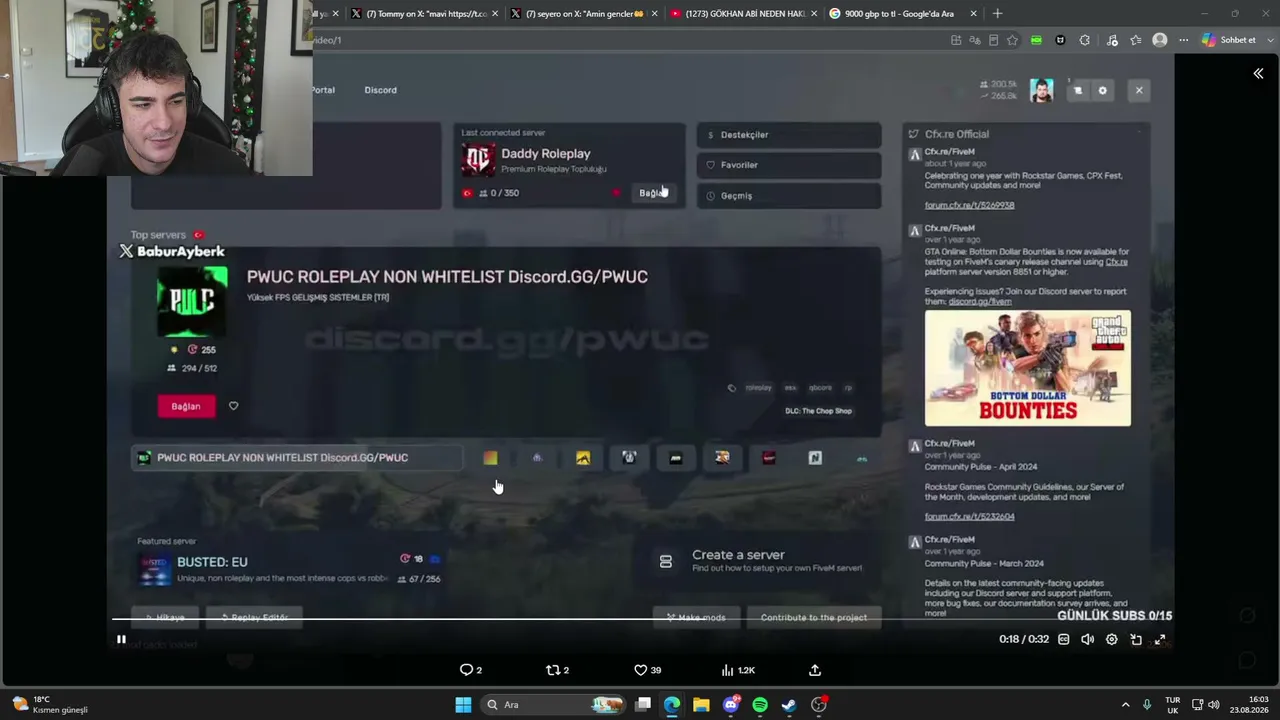The image size is (1280, 720).
Task: Close the '9000 gbp to tl' tab
Action: pyautogui.click(x=973, y=14)
